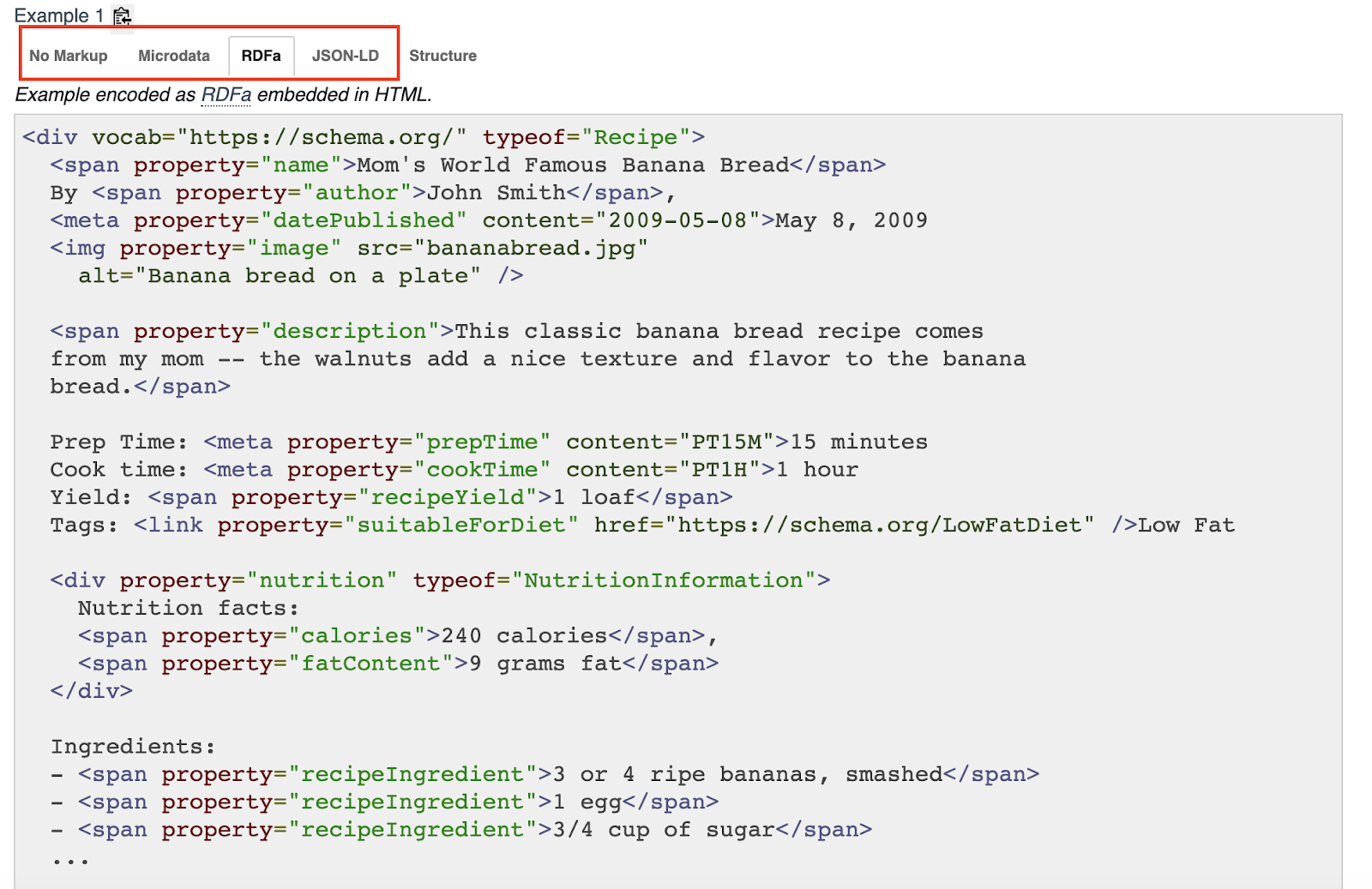Image resolution: width=1372 pixels, height=889 pixels.
Task: Click the clipboard copy icon beside Example 1
Action: pyautogui.click(x=122, y=15)
